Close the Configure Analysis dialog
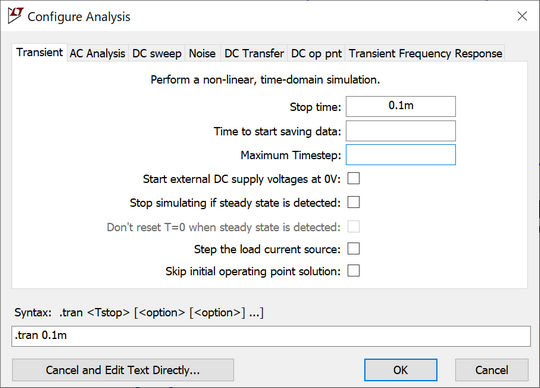Screen dimensions: 540x388 (522, 16)
